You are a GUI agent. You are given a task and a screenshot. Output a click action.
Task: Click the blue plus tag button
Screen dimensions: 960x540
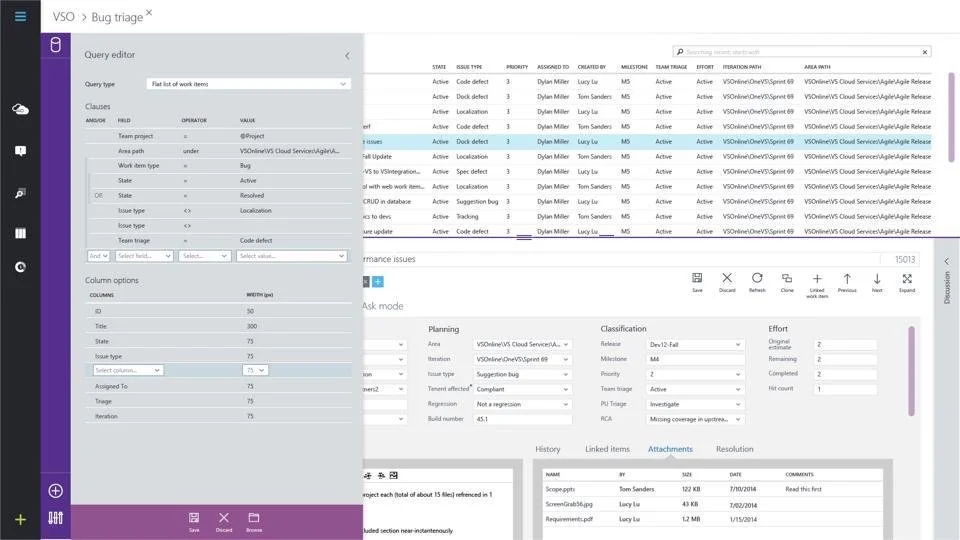pyautogui.click(x=378, y=282)
